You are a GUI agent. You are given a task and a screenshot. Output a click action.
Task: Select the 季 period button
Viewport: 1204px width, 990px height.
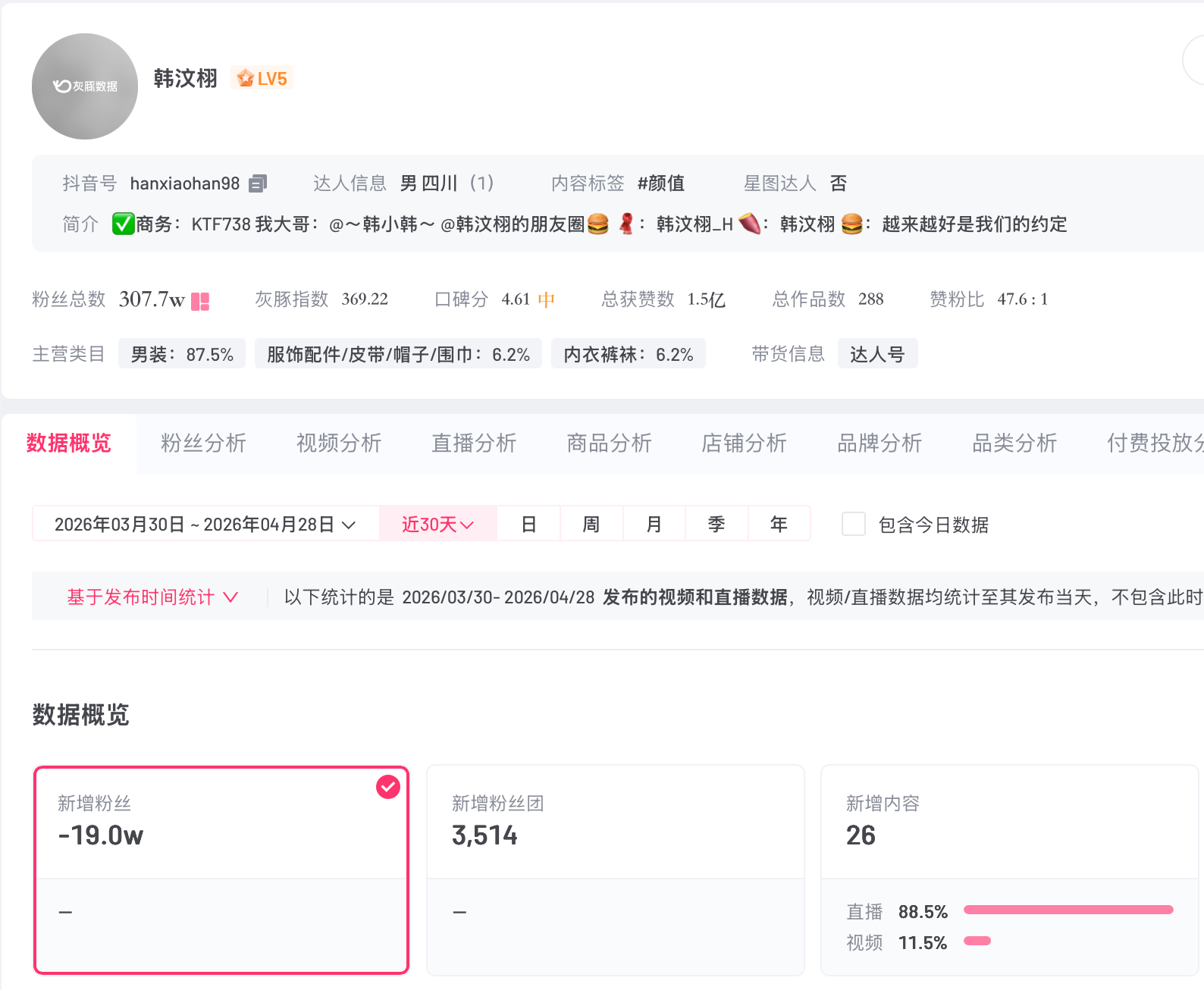pos(716,524)
